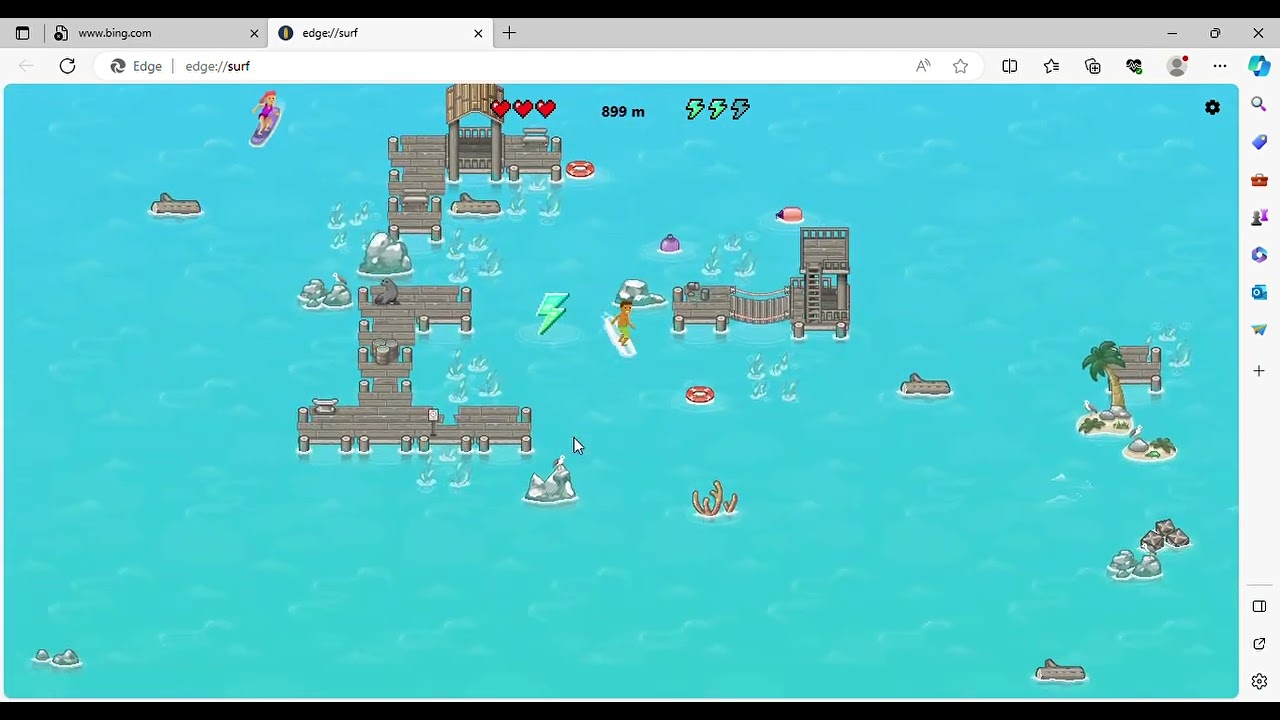Refresh the surf game page
The image size is (1280, 720).
67,66
